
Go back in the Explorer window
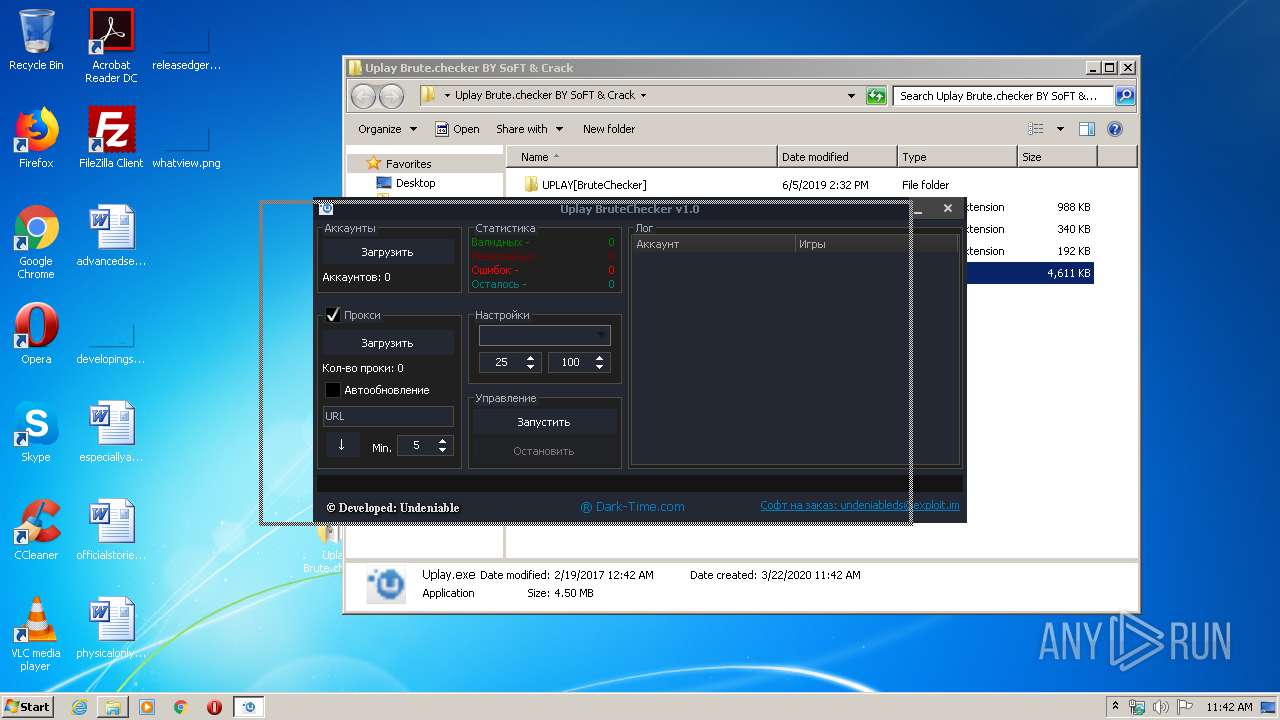(364, 96)
